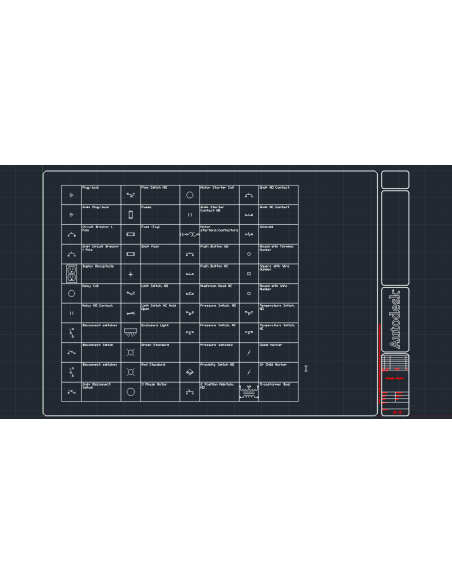Click the 'Mushroom Head NC' label text
Viewport: 452px width, 584px height.
pyautogui.click(x=216, y=286)
